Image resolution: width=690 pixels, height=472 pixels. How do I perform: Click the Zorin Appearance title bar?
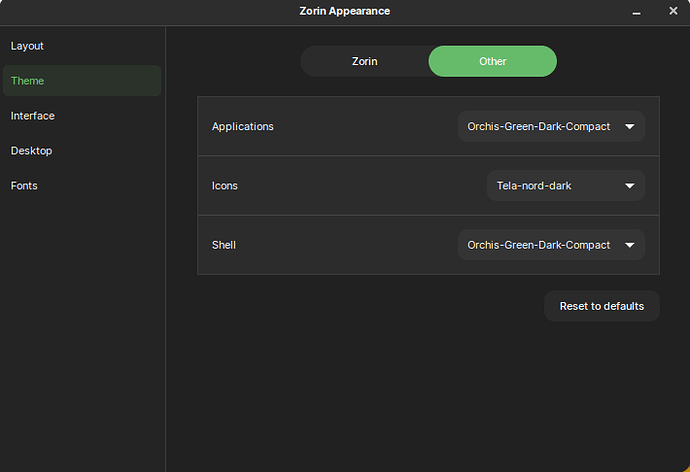tap(345, 11)
